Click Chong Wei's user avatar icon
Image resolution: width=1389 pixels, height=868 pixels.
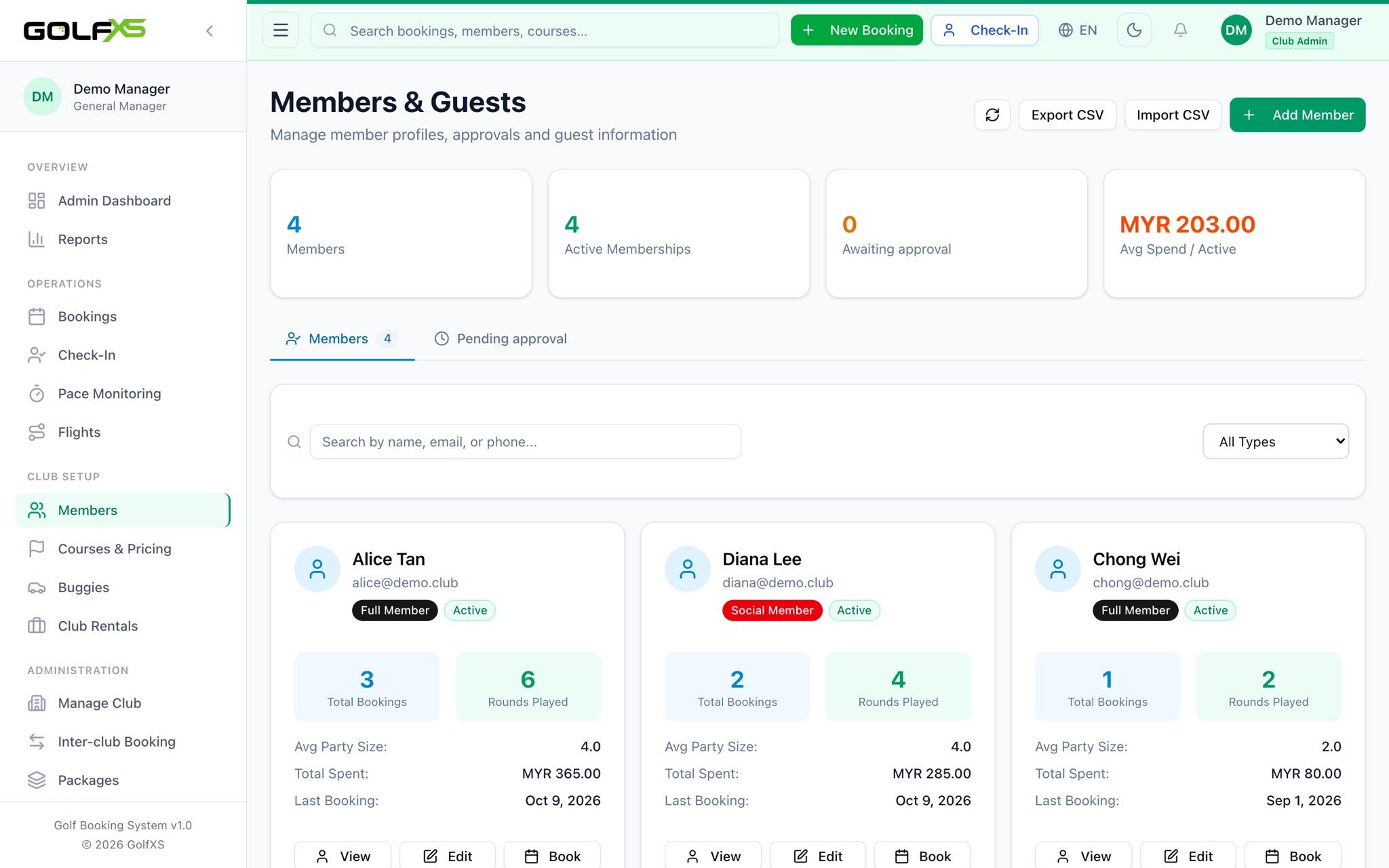point(1057,569)
